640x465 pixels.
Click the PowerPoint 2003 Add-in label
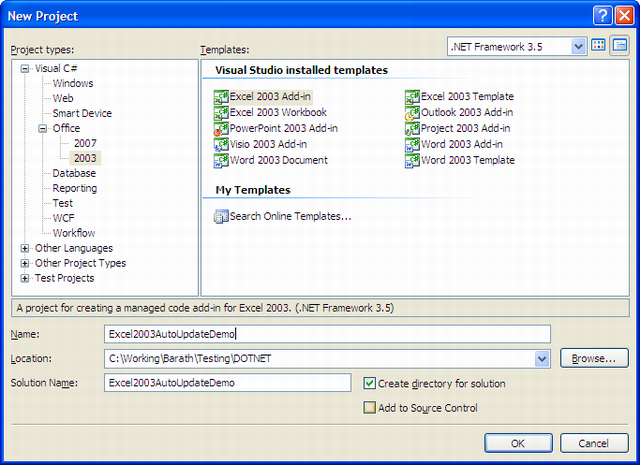pos(284,129)
